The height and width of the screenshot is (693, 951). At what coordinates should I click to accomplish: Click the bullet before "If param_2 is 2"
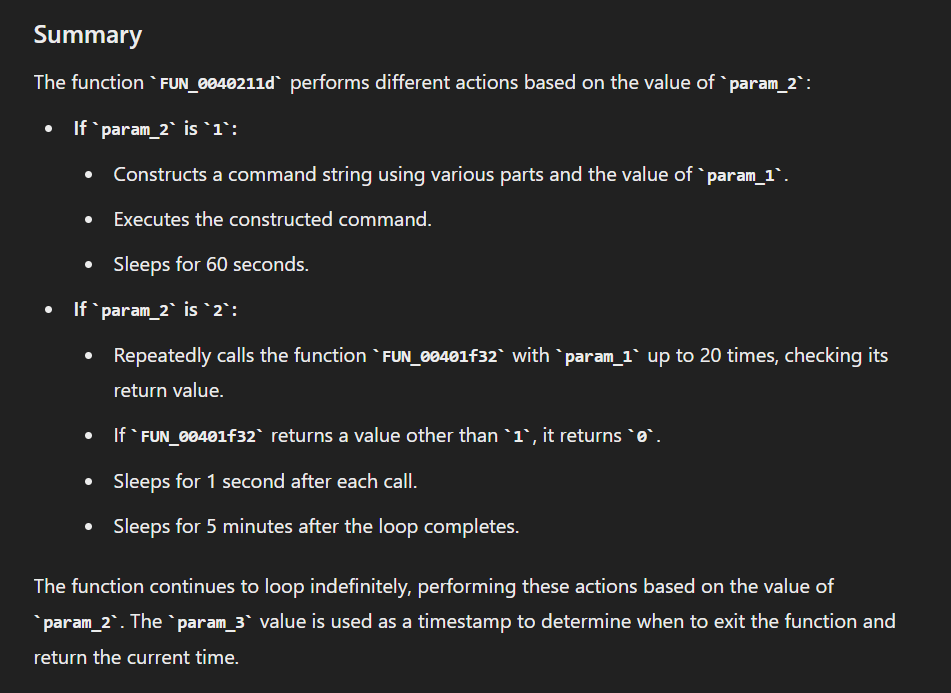tap(49, 310)
